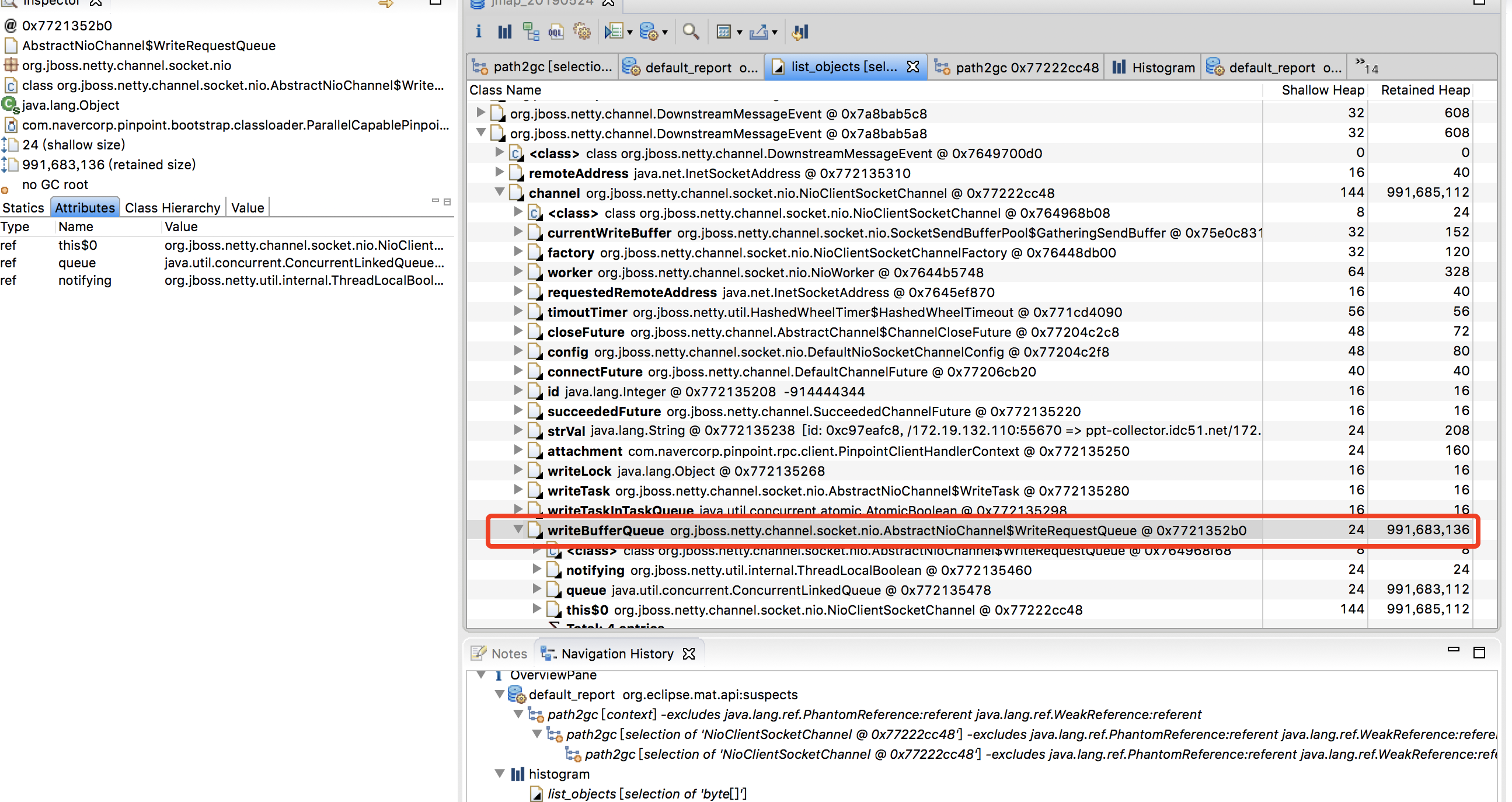Open the calculate retained size dropdown

click(740, 33)
